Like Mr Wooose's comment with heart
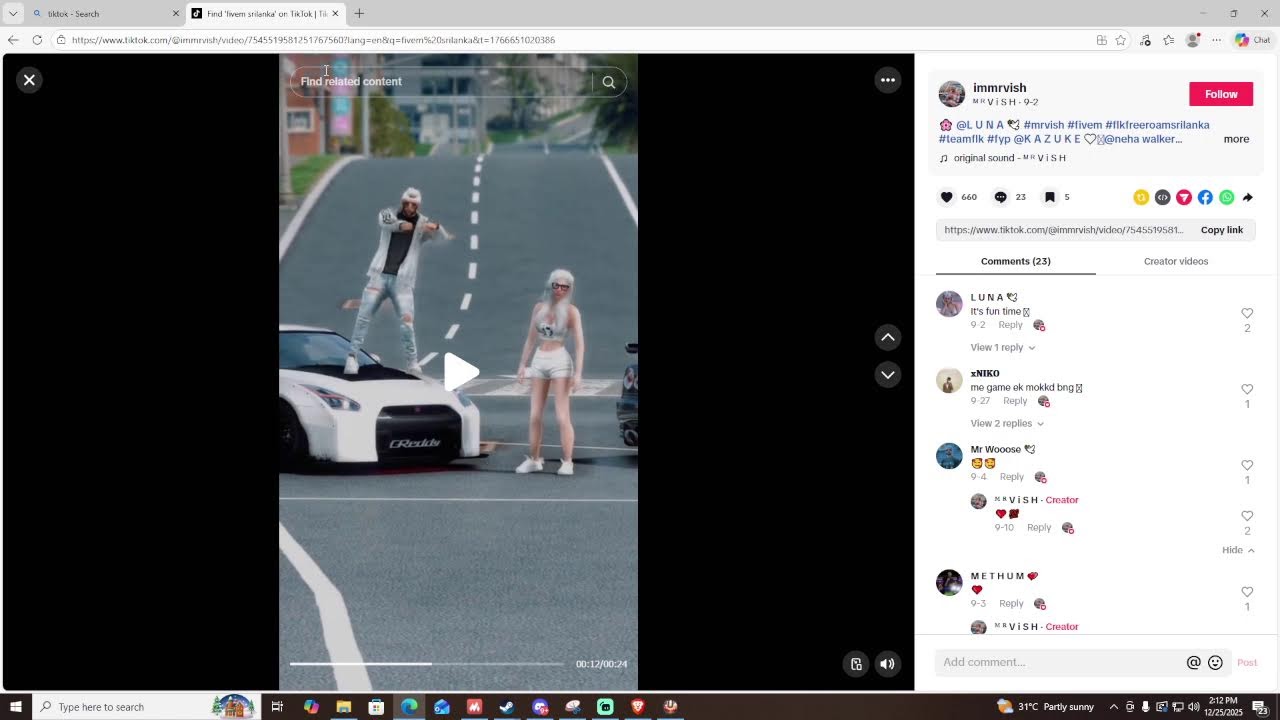This screenshot has width=1280, height=720. tap(1247, 465)
